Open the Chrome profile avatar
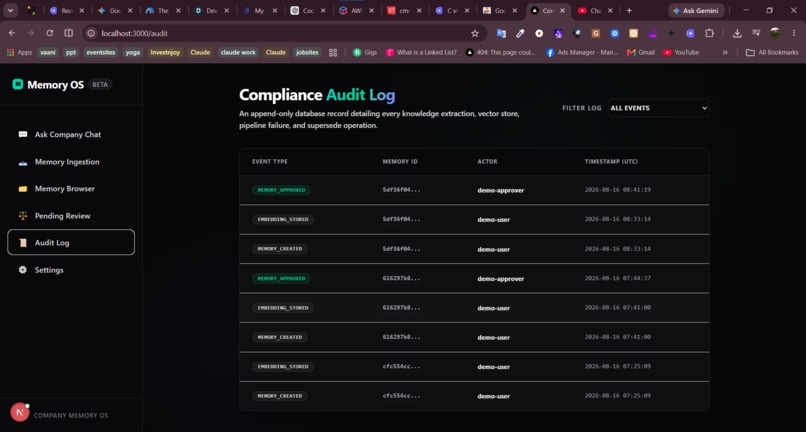The height and width of the screenshot is (432, 806). pyautogui.click(x=775, y=33)
